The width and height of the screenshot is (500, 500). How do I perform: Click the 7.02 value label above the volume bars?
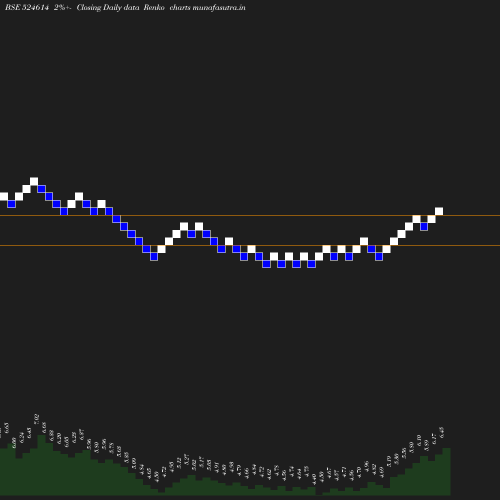37,419
